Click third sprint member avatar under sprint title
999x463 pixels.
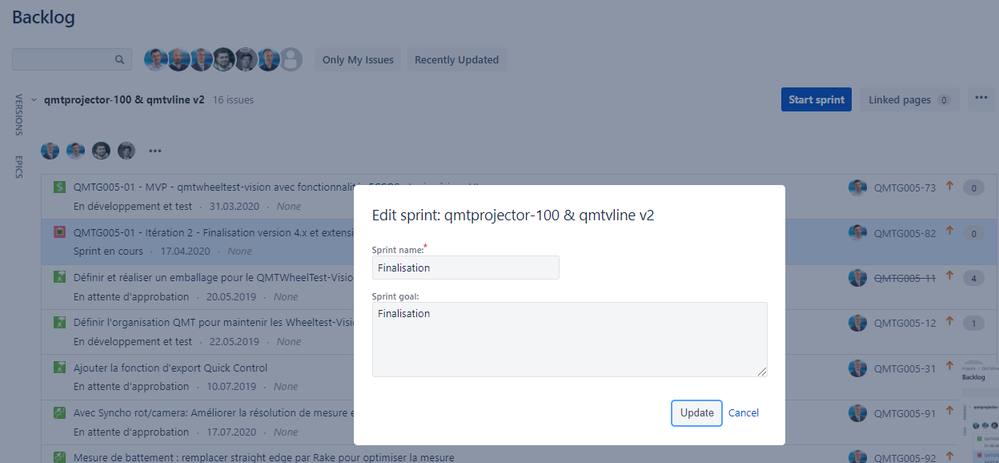tap(101, 151)
